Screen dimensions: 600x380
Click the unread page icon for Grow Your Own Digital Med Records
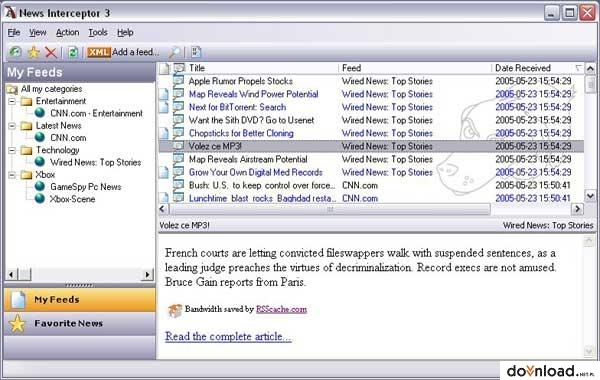(x=164, y=172)
